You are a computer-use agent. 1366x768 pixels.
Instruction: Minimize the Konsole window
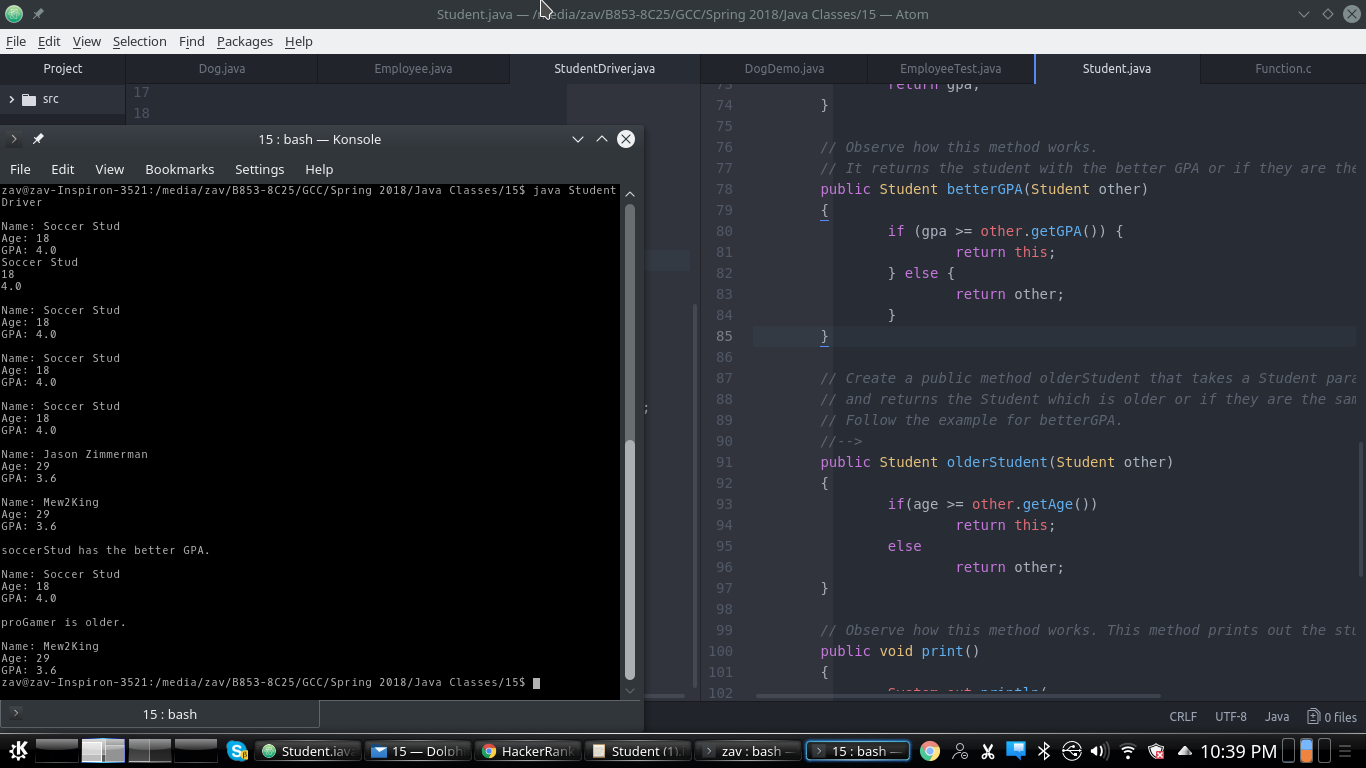coord(577,139)
